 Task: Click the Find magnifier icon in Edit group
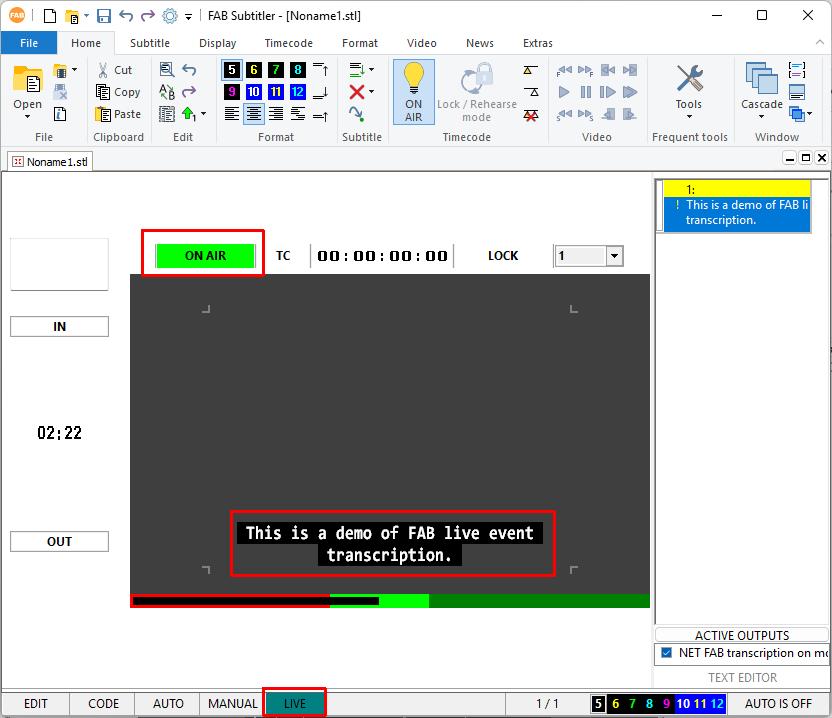click(x=167, y=70)
